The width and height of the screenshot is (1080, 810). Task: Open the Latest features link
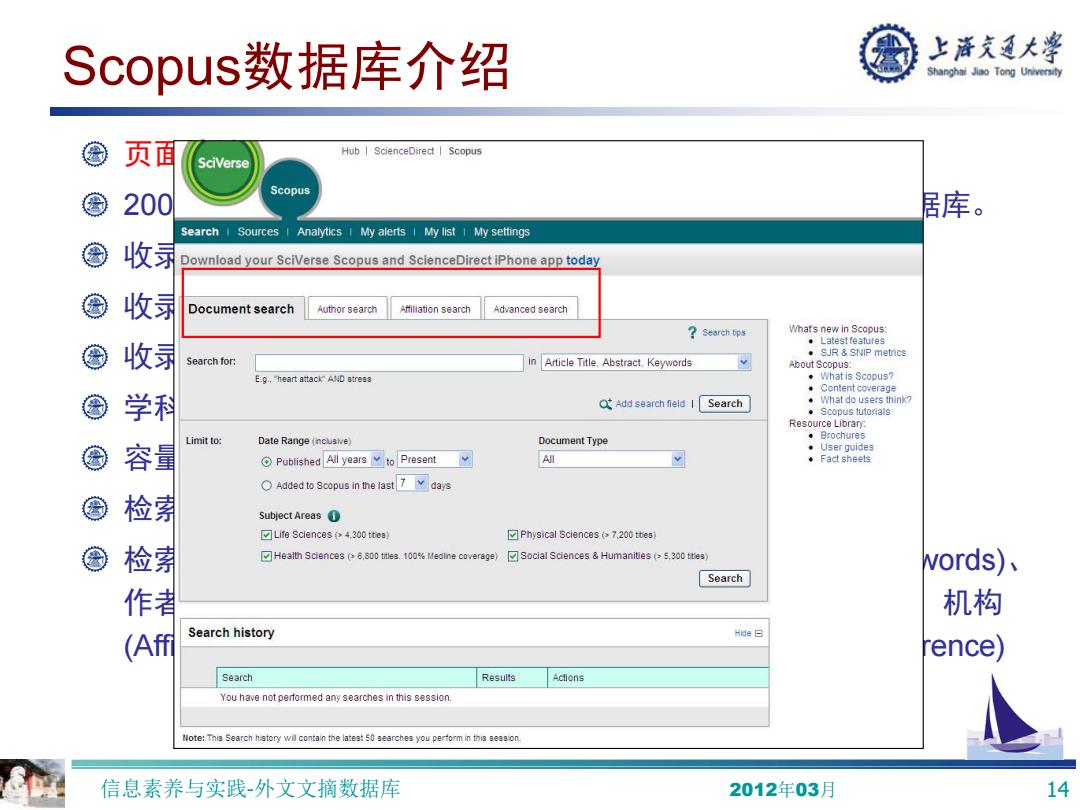coord(853,341)
